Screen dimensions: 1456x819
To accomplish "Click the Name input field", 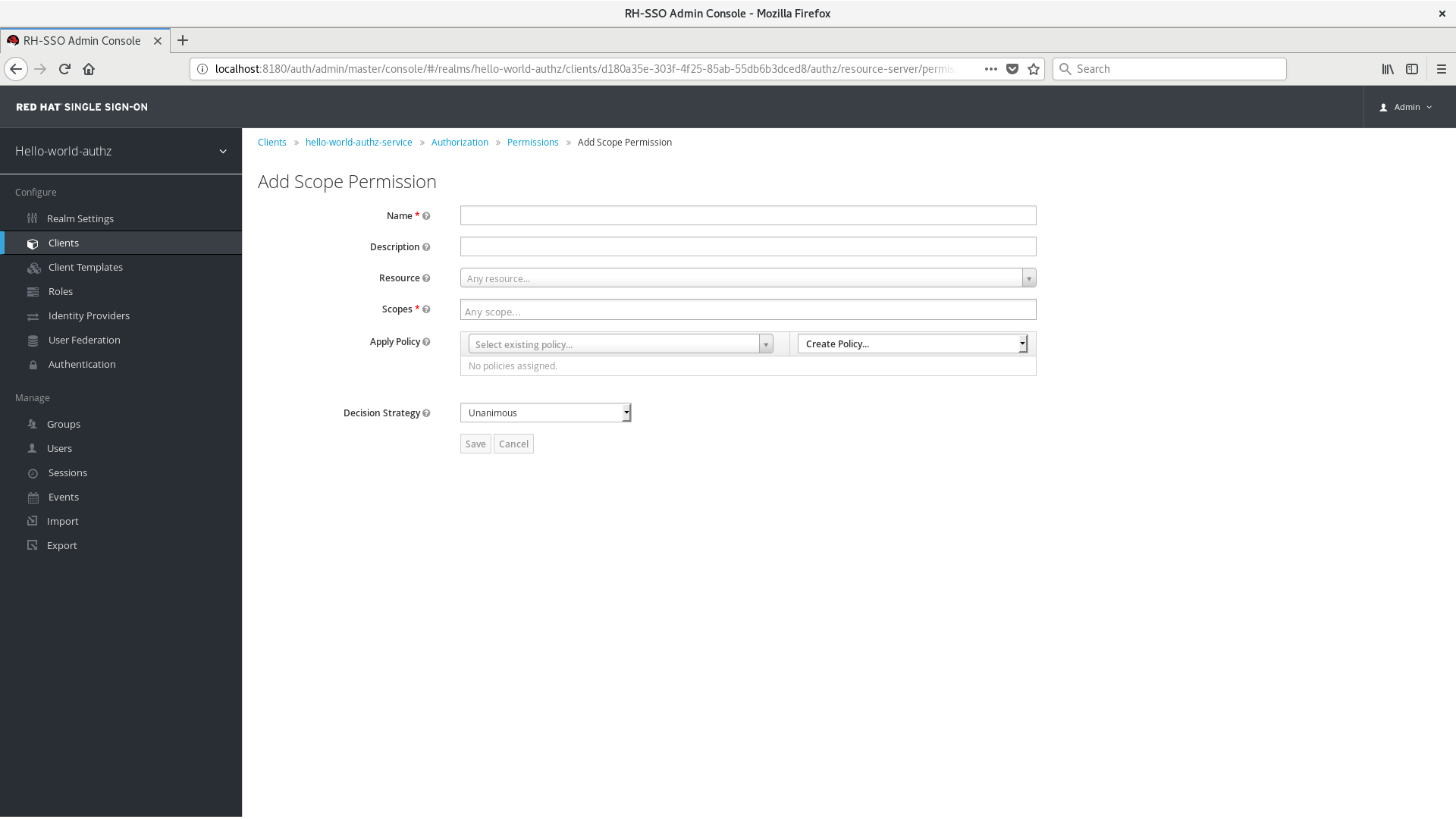I will tap(747, 215).
